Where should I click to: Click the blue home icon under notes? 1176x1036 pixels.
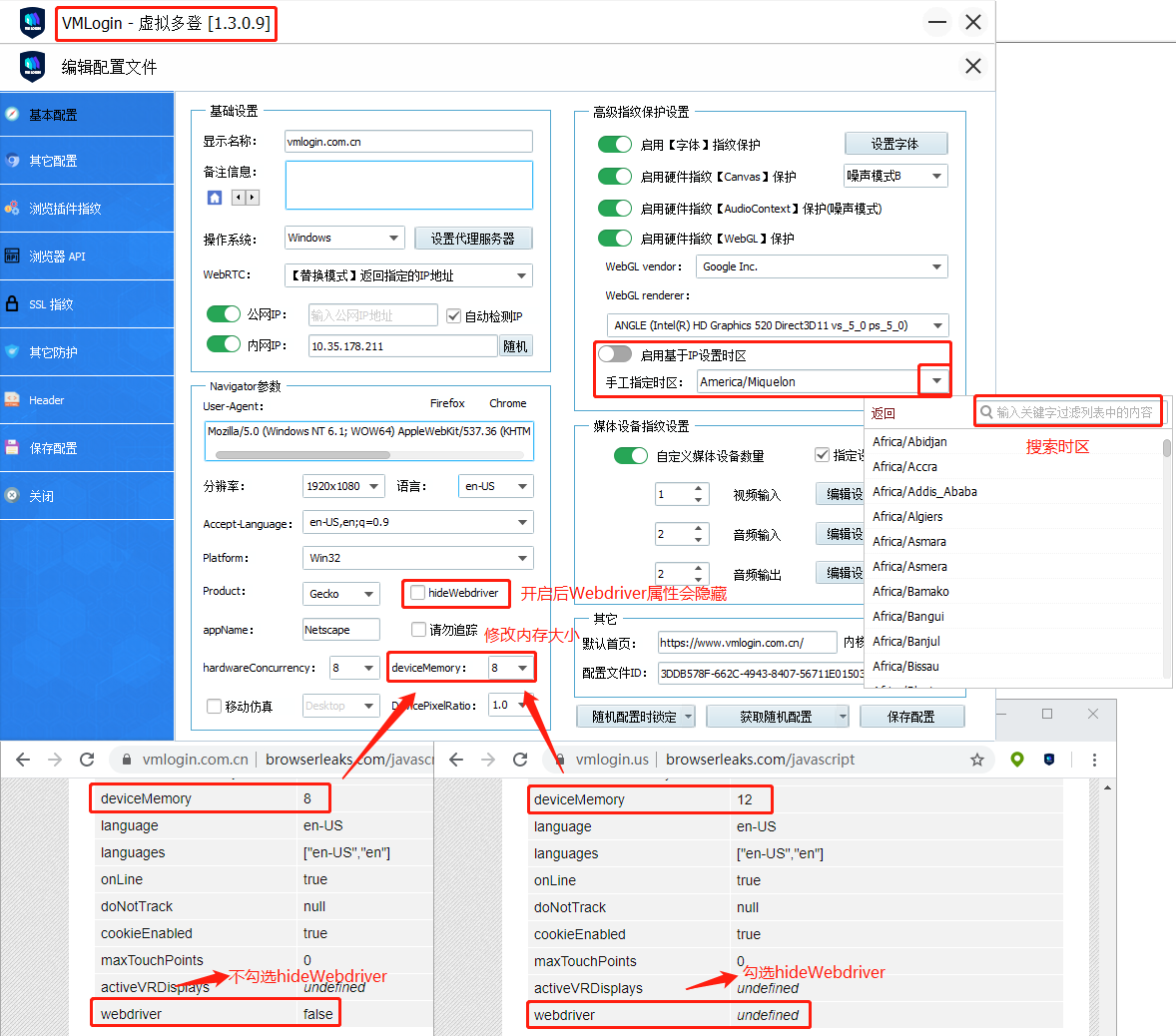pyautogui.click(x=214, y=198)
